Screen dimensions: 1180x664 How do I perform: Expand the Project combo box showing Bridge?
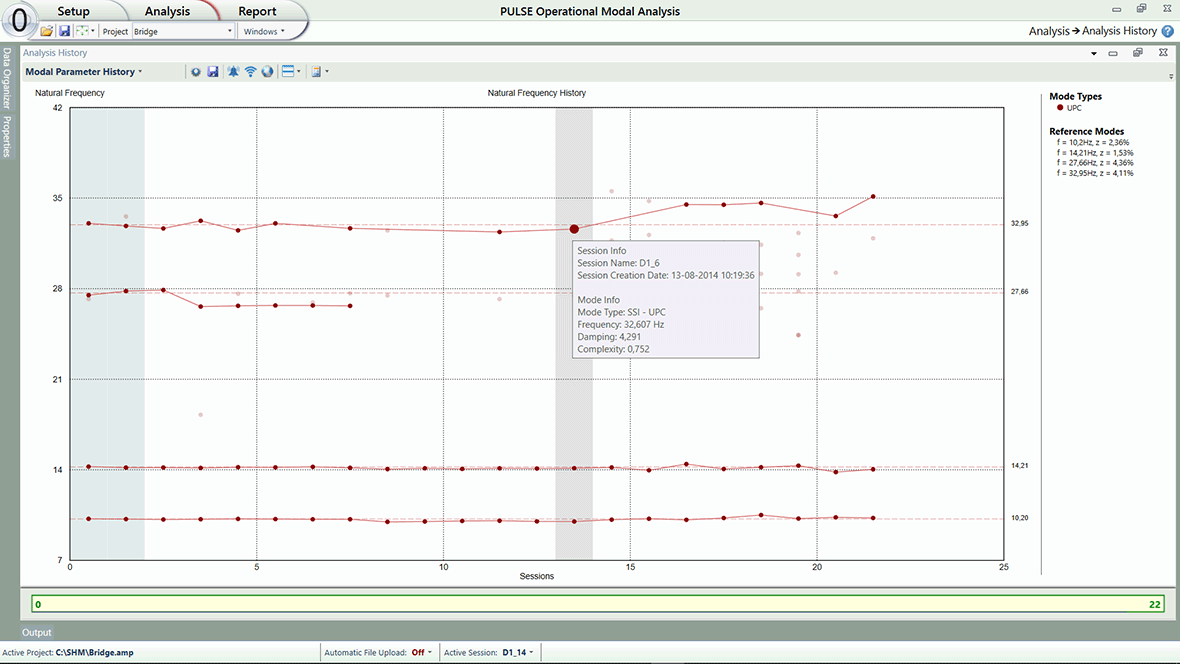coord(184,31)
